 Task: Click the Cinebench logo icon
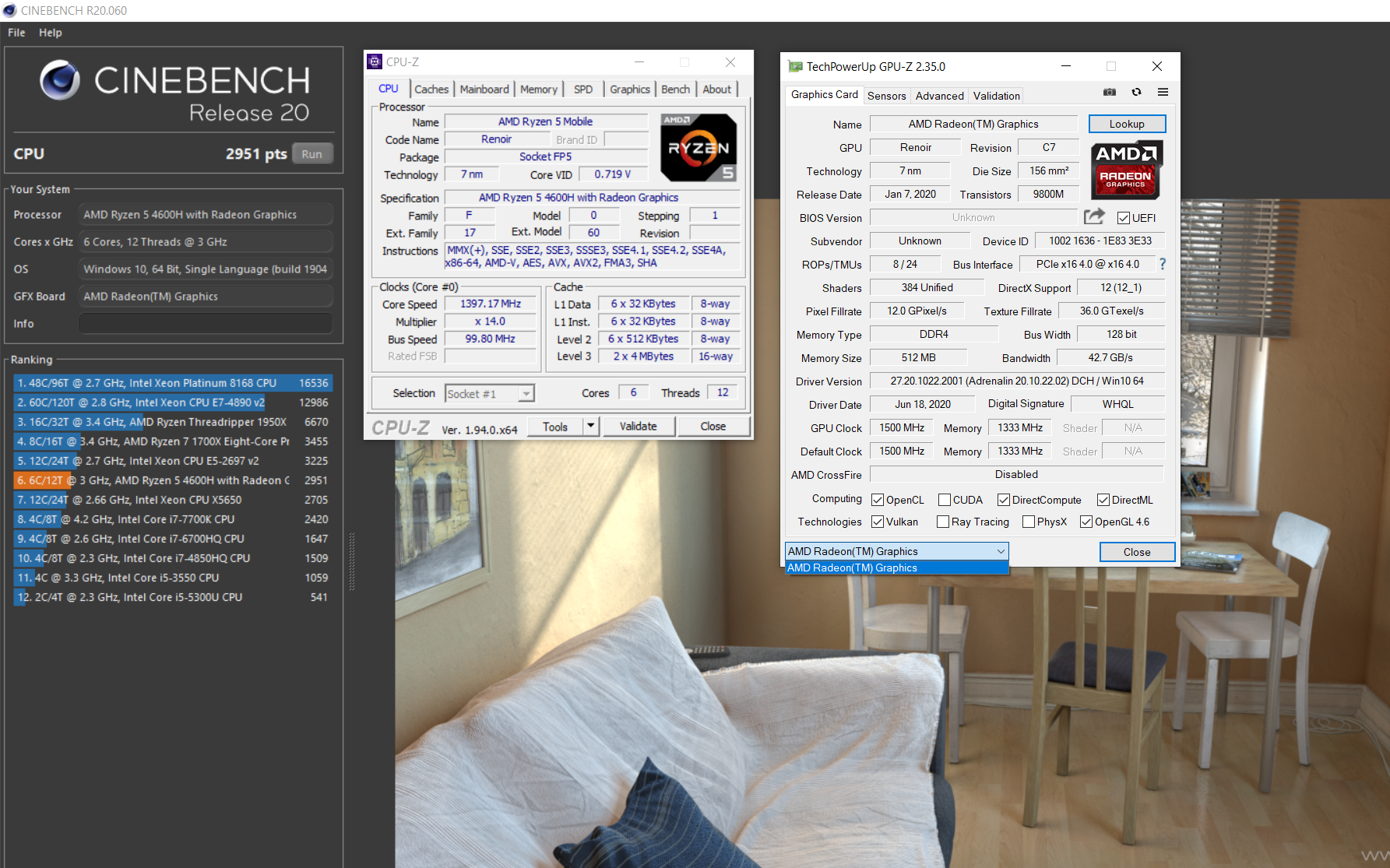click(60, 80)
